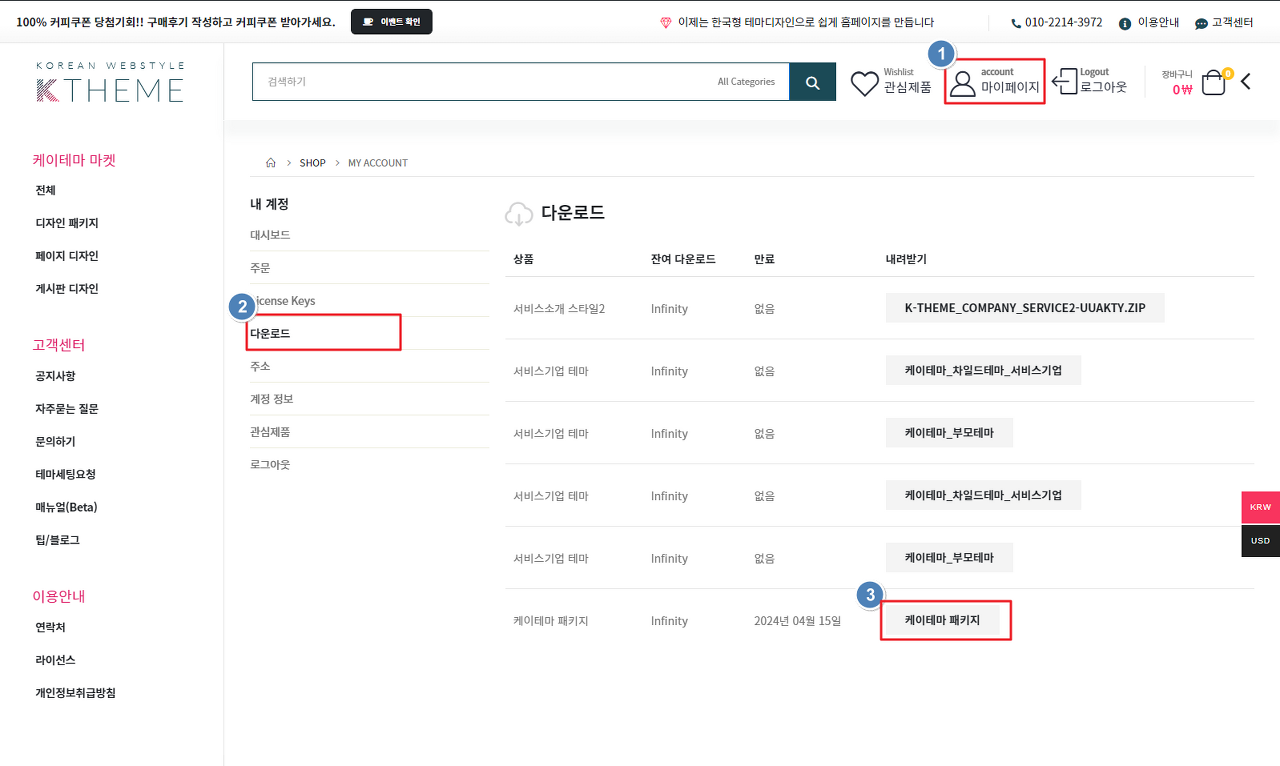Click the 이벤트 확인 button

pyautogui.click(x=392, y=22)
